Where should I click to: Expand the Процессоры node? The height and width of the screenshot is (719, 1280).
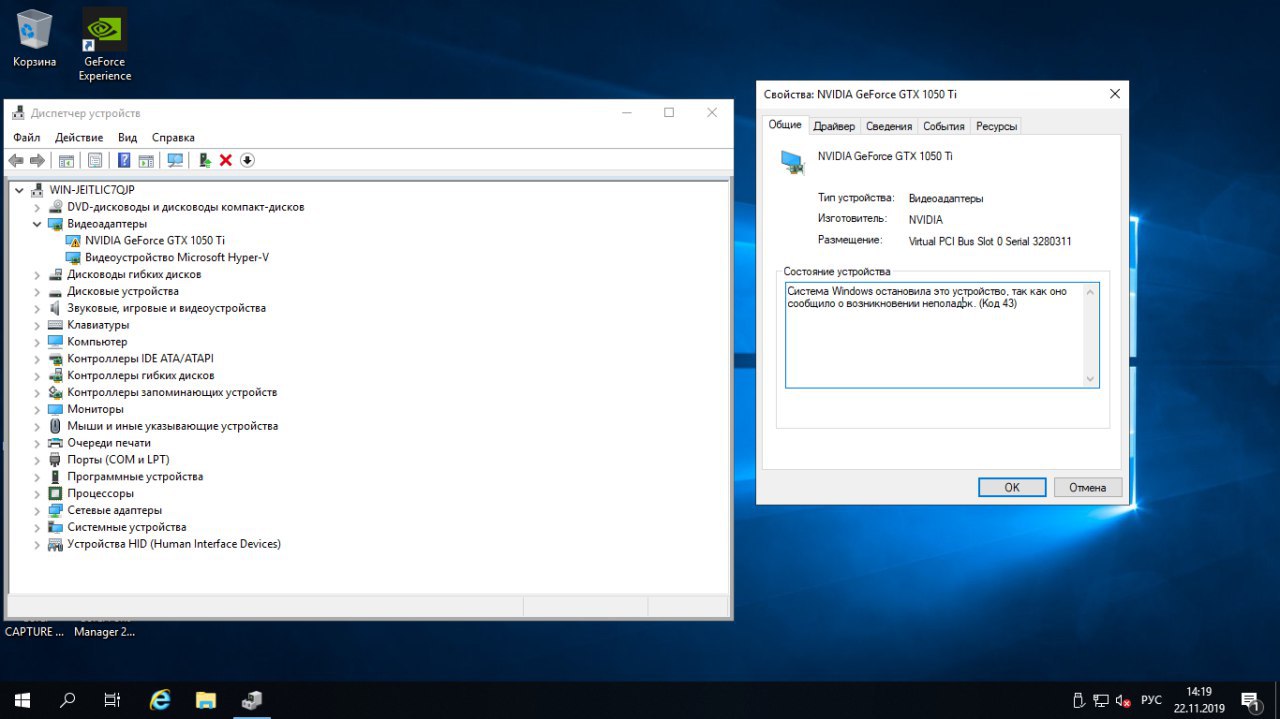[37, 493]
